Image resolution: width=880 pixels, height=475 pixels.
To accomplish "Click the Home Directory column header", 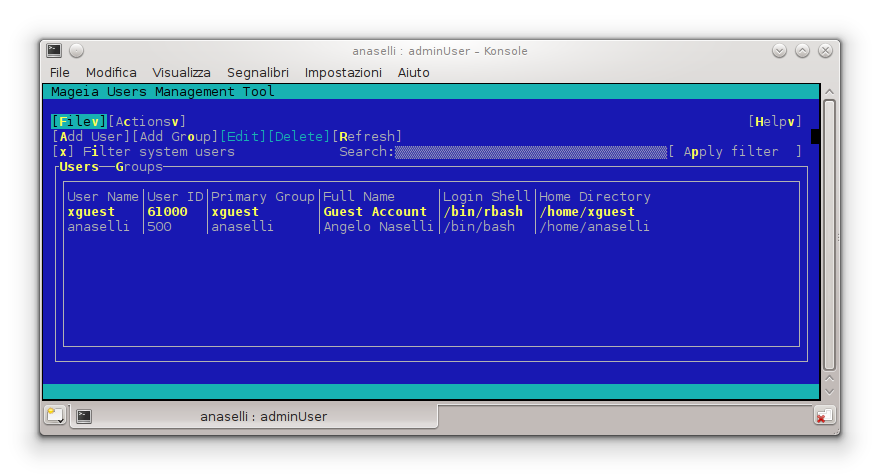I will tap(595, 197).
